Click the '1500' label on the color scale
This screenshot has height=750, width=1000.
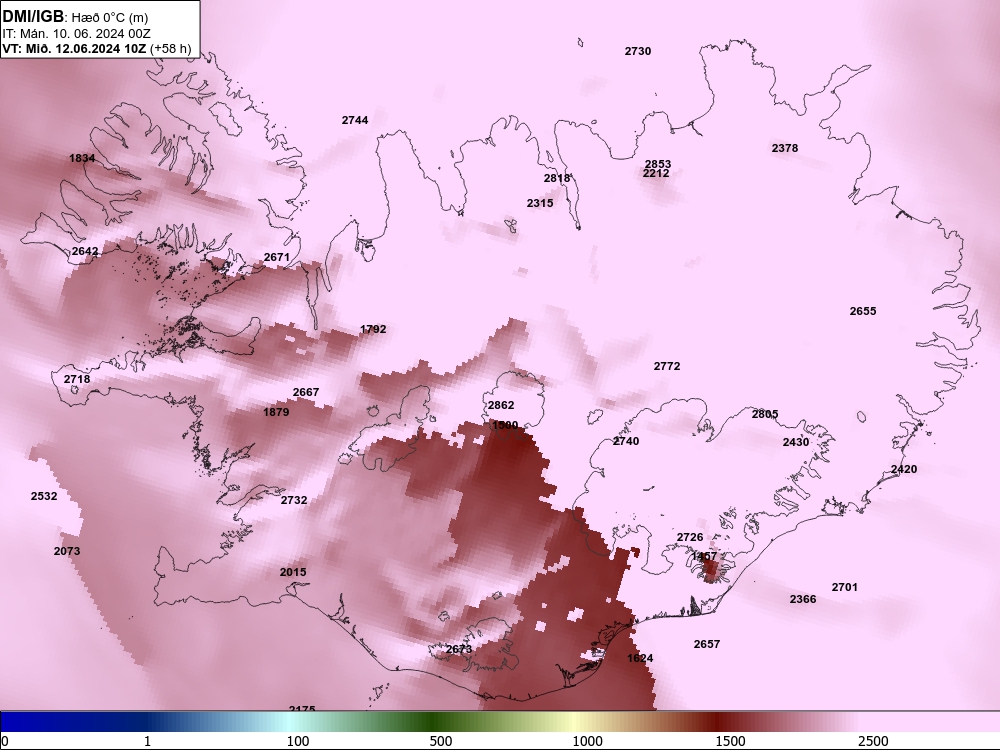(x=730, y=741)
